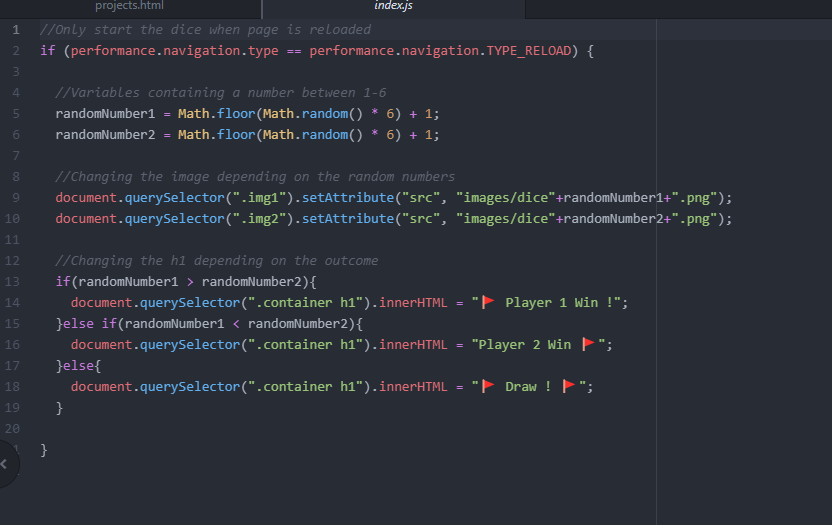Click 'TYPE_RELOAD' in line 2
Viewport: 832px width, 525px height.
click(528, 51)
